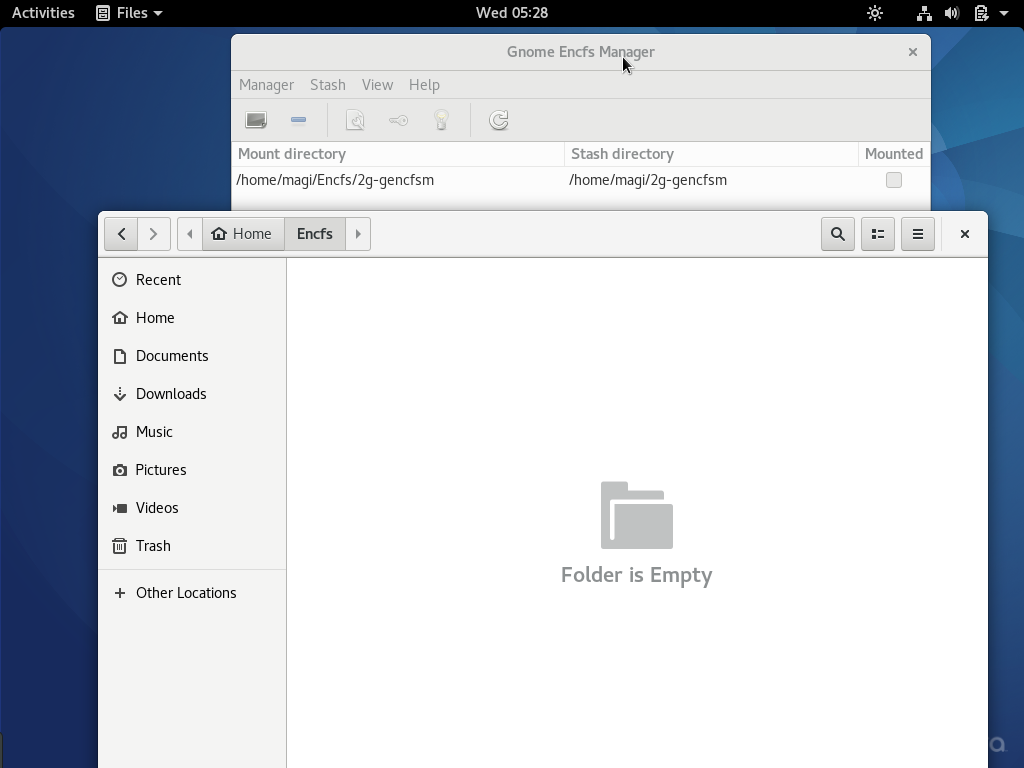1024x768 pixels.
Task: Click the brightness sun icon in top bar
Action: point(875,13)
